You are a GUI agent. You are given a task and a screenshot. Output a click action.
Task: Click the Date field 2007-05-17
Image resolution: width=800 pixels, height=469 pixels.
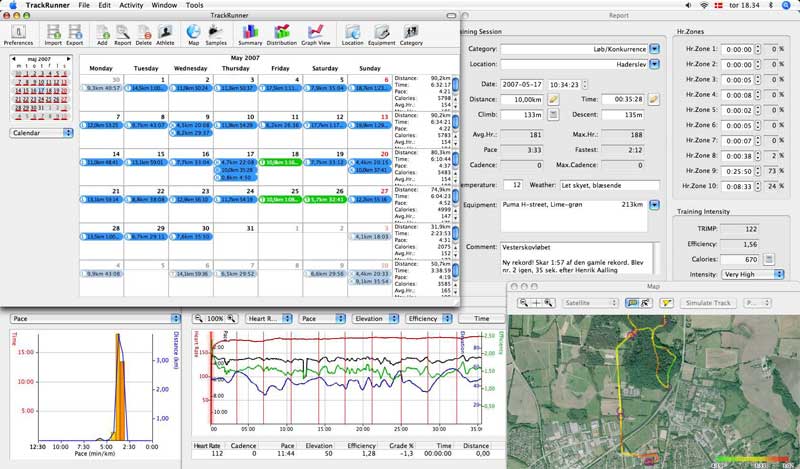click(522, 85)
